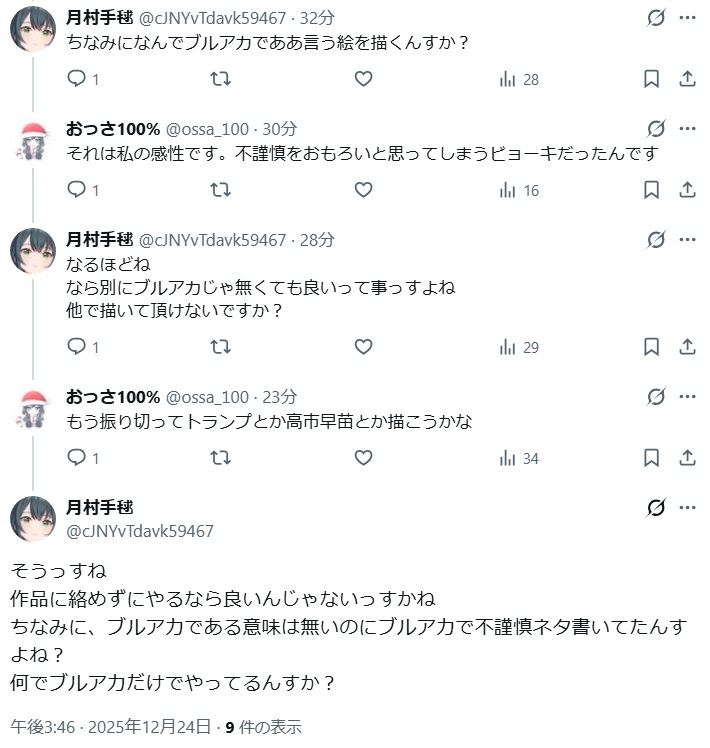Bookmark the first tweet in the thread
Viewport: 710px width, 748px height.
pyautogui.click(x=651, y=79)
